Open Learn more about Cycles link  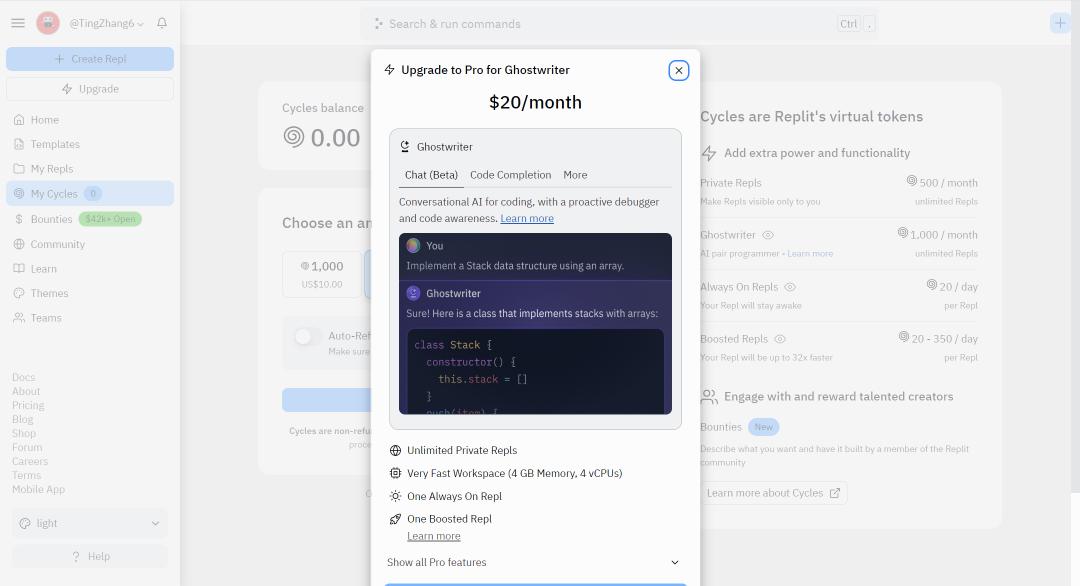tap(773, 493)
